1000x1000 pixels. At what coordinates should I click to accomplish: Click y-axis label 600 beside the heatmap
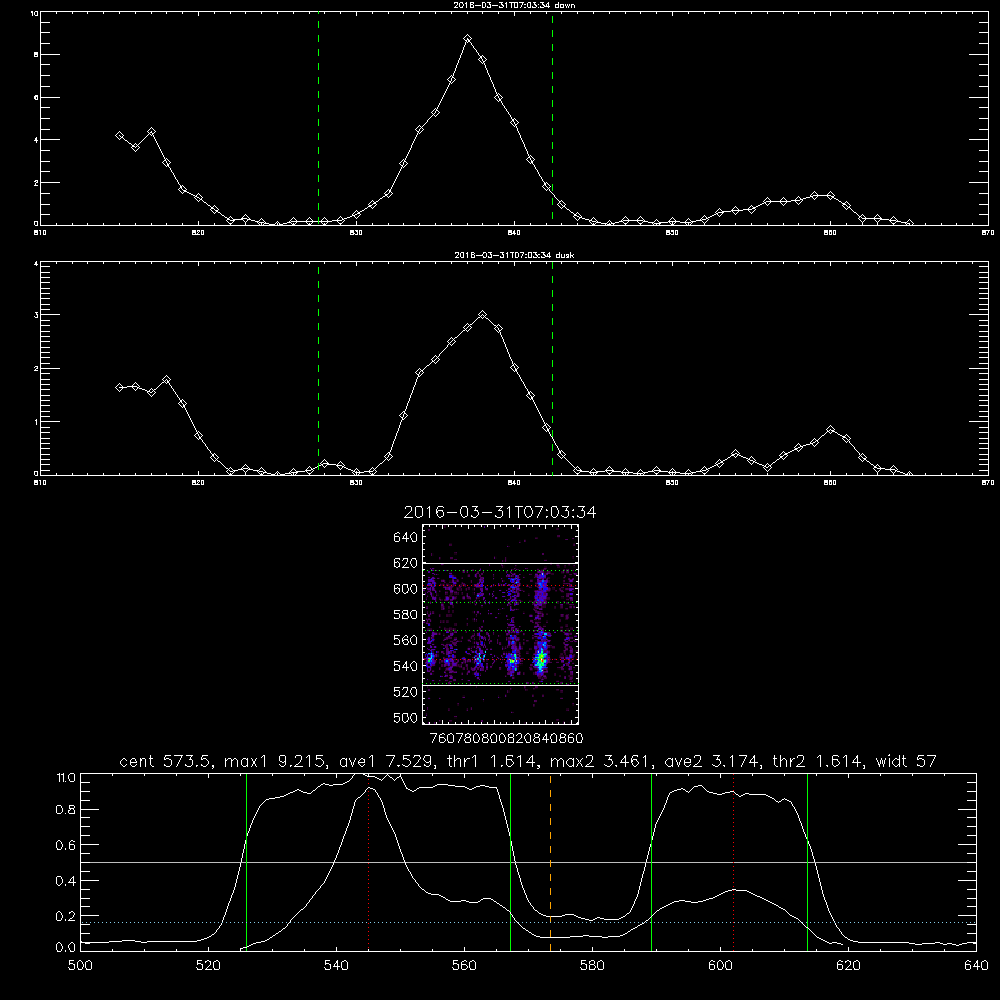tap(406, 589)
